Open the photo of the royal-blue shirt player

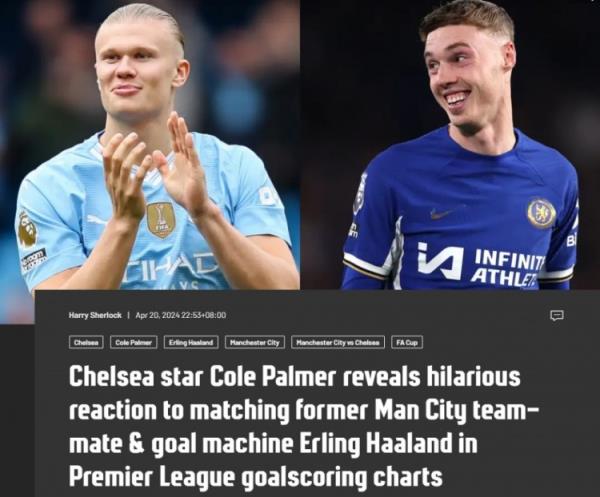click(450, 145)
